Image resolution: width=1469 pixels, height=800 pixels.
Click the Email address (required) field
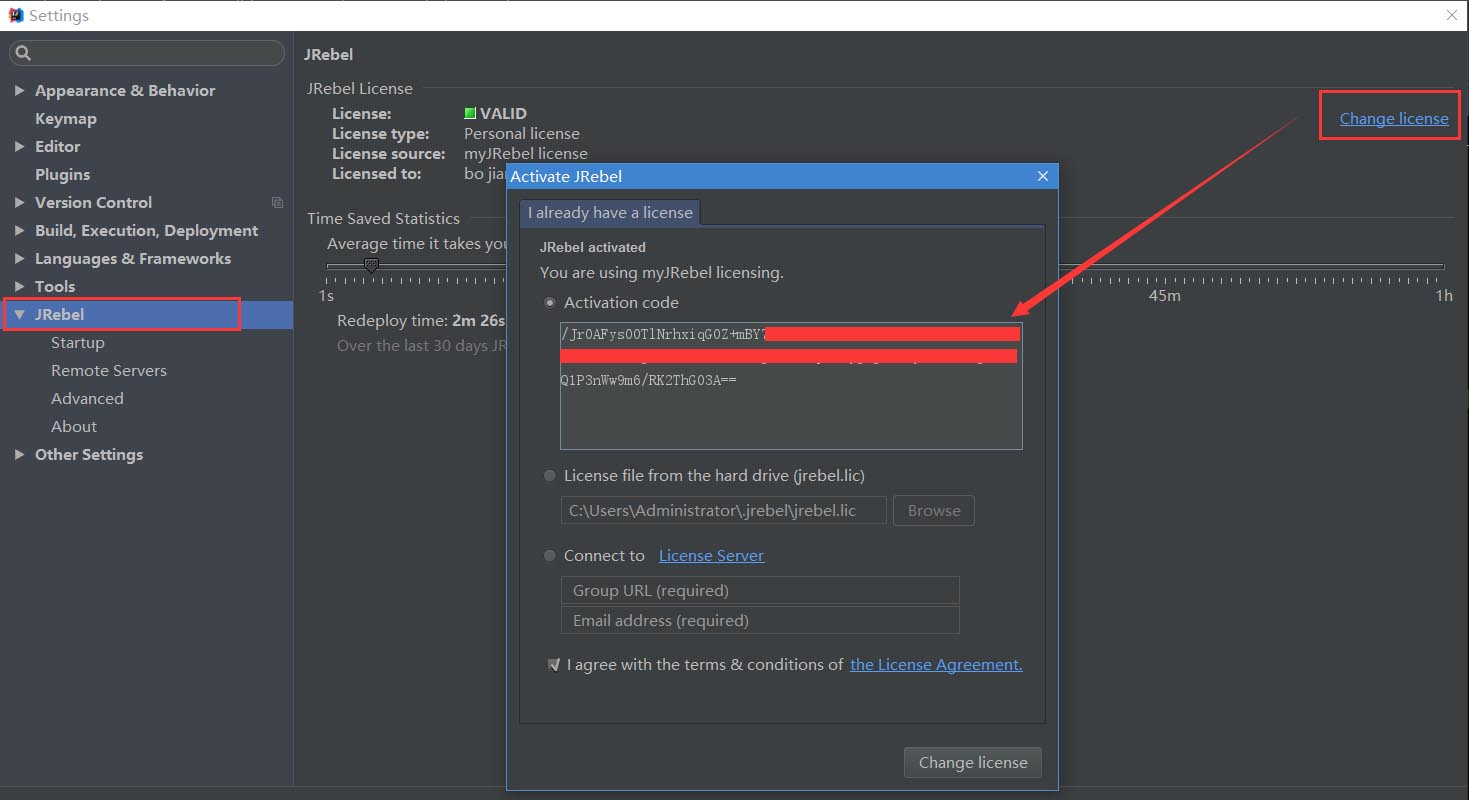tap(760, 620)
